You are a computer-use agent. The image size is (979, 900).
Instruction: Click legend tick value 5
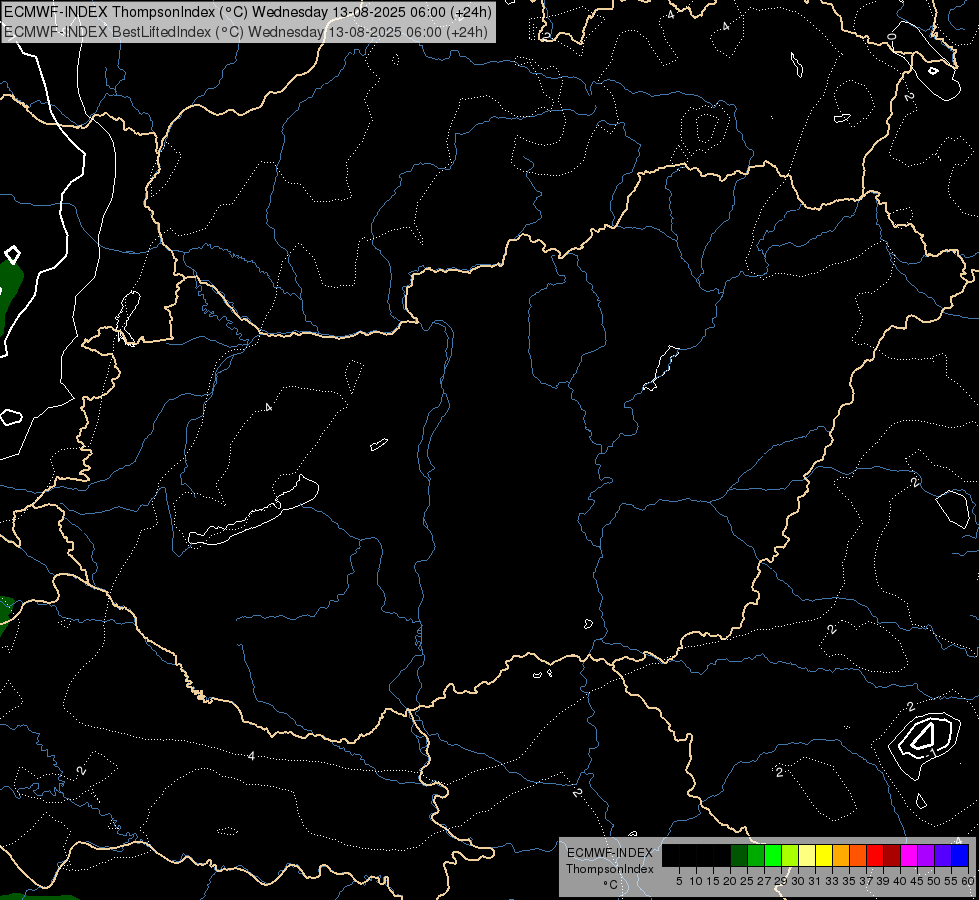[679, 881]
